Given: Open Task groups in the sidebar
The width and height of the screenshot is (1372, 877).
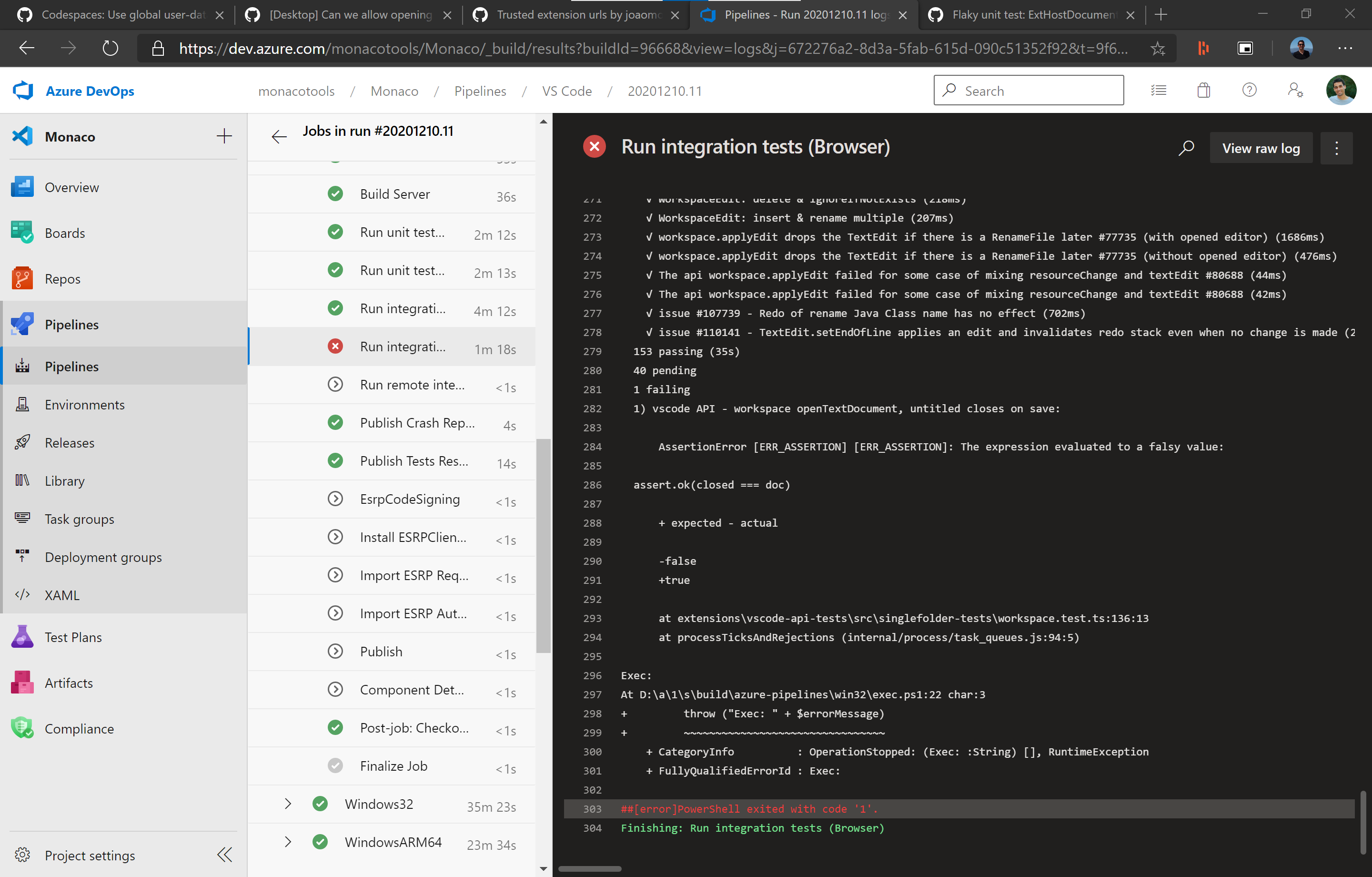Looking at the screenshot, I should (79, 519).
